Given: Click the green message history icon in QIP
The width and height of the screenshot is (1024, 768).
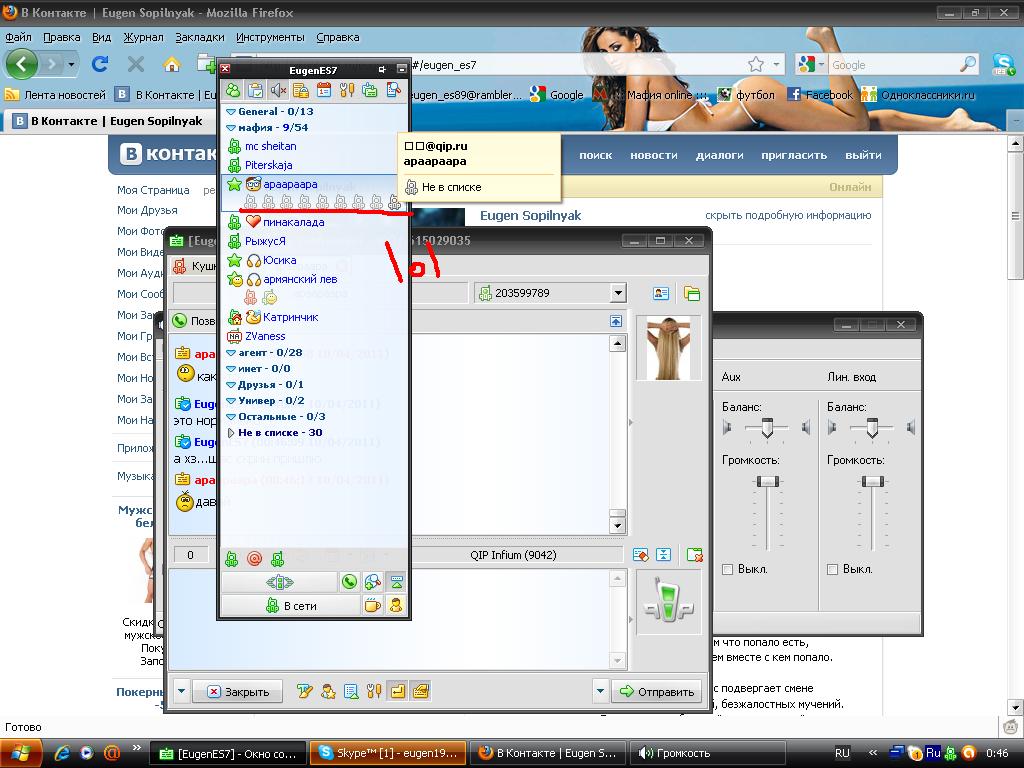Looking at the screenshot, I should pyautogui.click(x=370, y=90).
